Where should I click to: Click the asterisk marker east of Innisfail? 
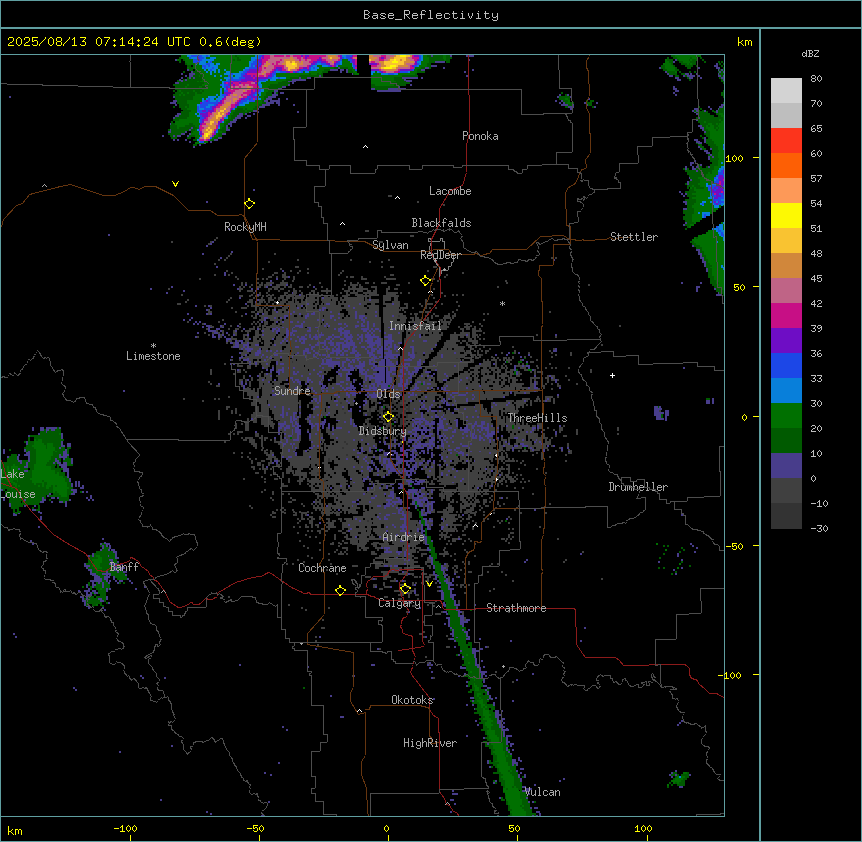click(502, 303)
